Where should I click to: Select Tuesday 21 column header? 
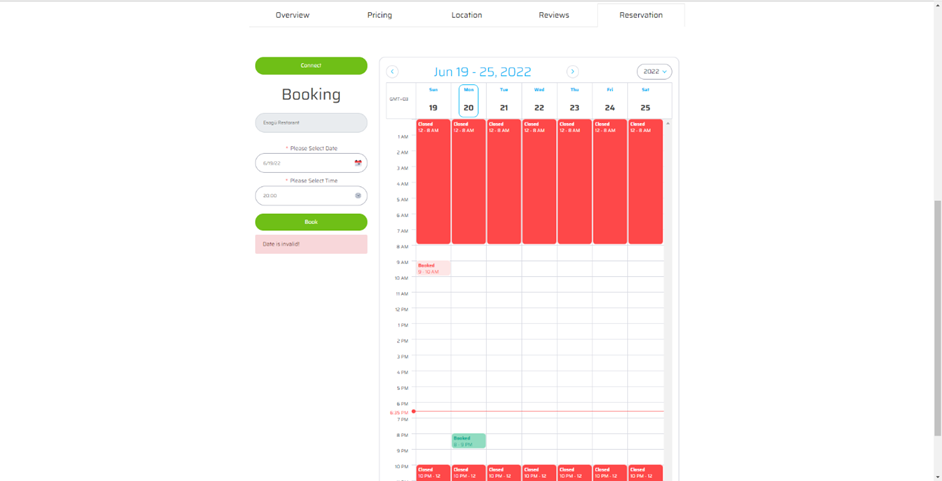[x=504, y=100]
